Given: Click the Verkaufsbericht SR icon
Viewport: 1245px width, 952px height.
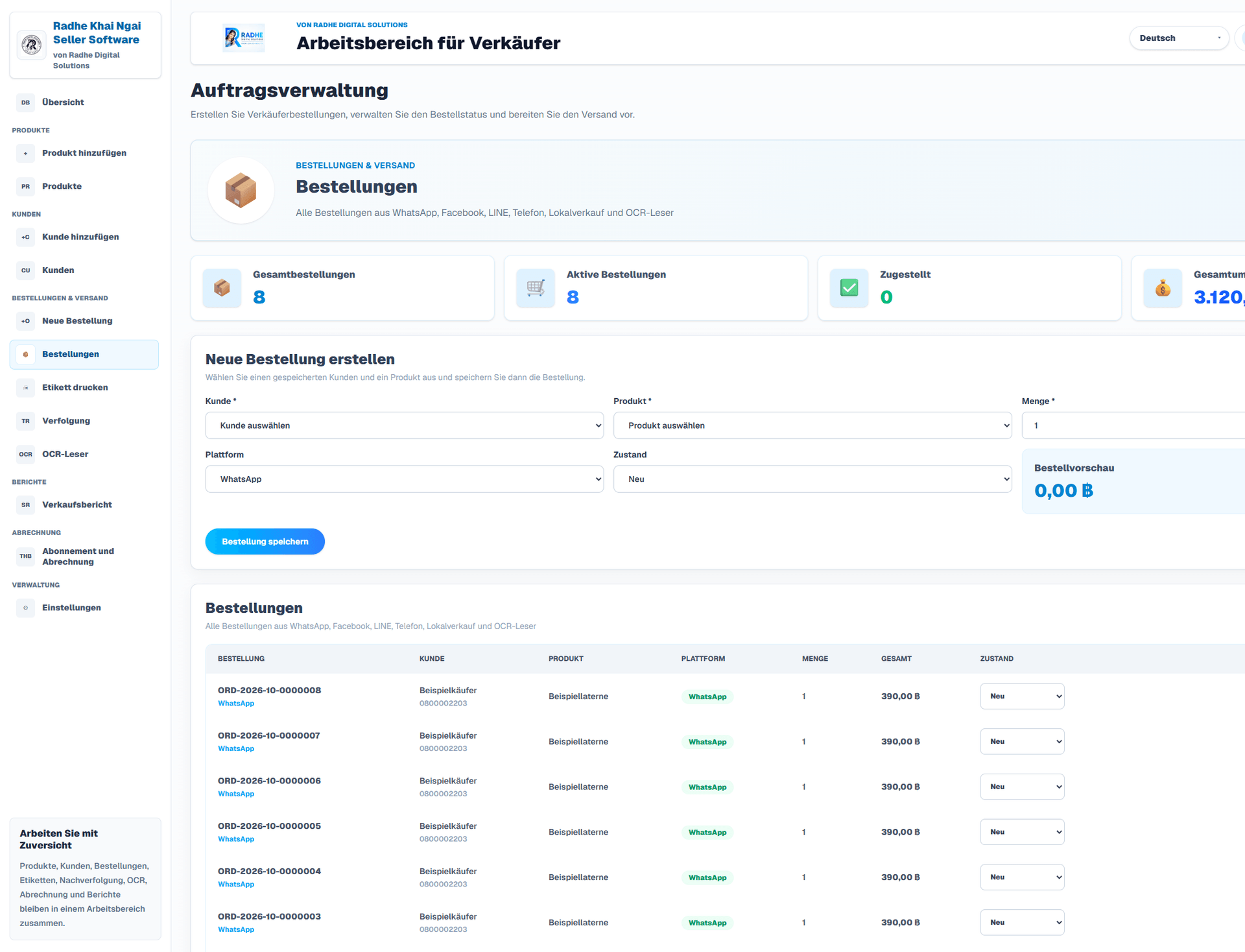Looking at the screenshot, I should tap(25, 505).
